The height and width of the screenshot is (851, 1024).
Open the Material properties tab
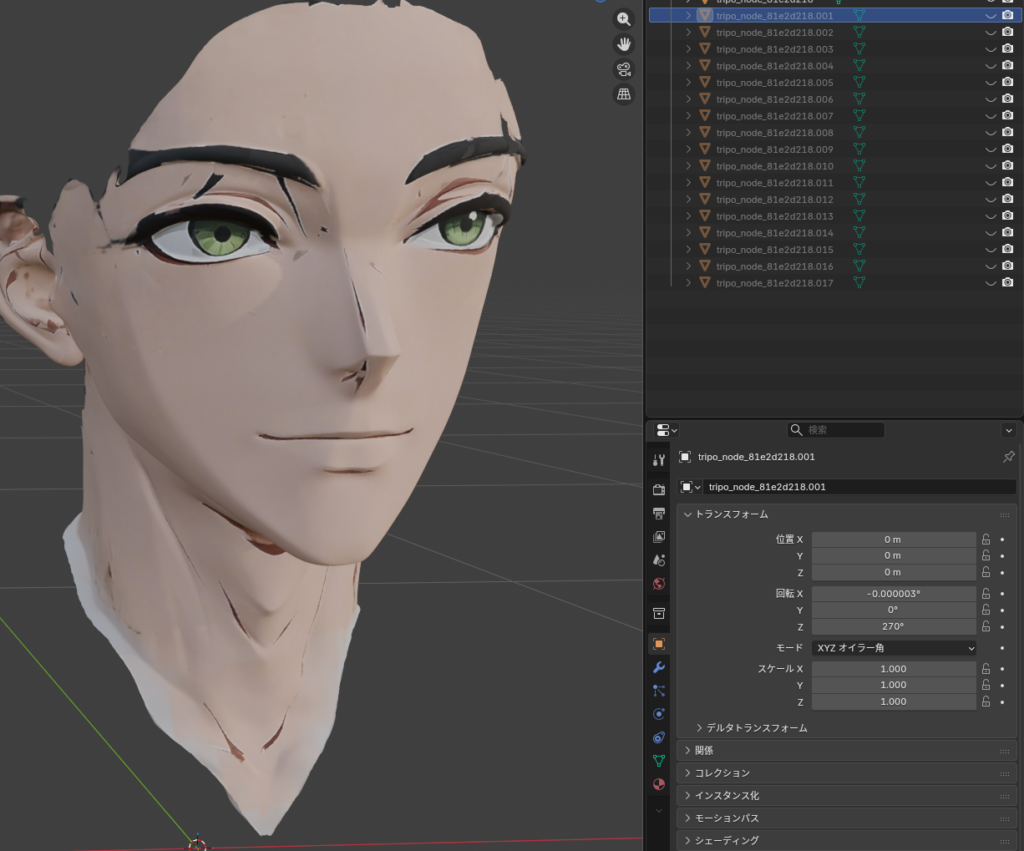[659, 784]
